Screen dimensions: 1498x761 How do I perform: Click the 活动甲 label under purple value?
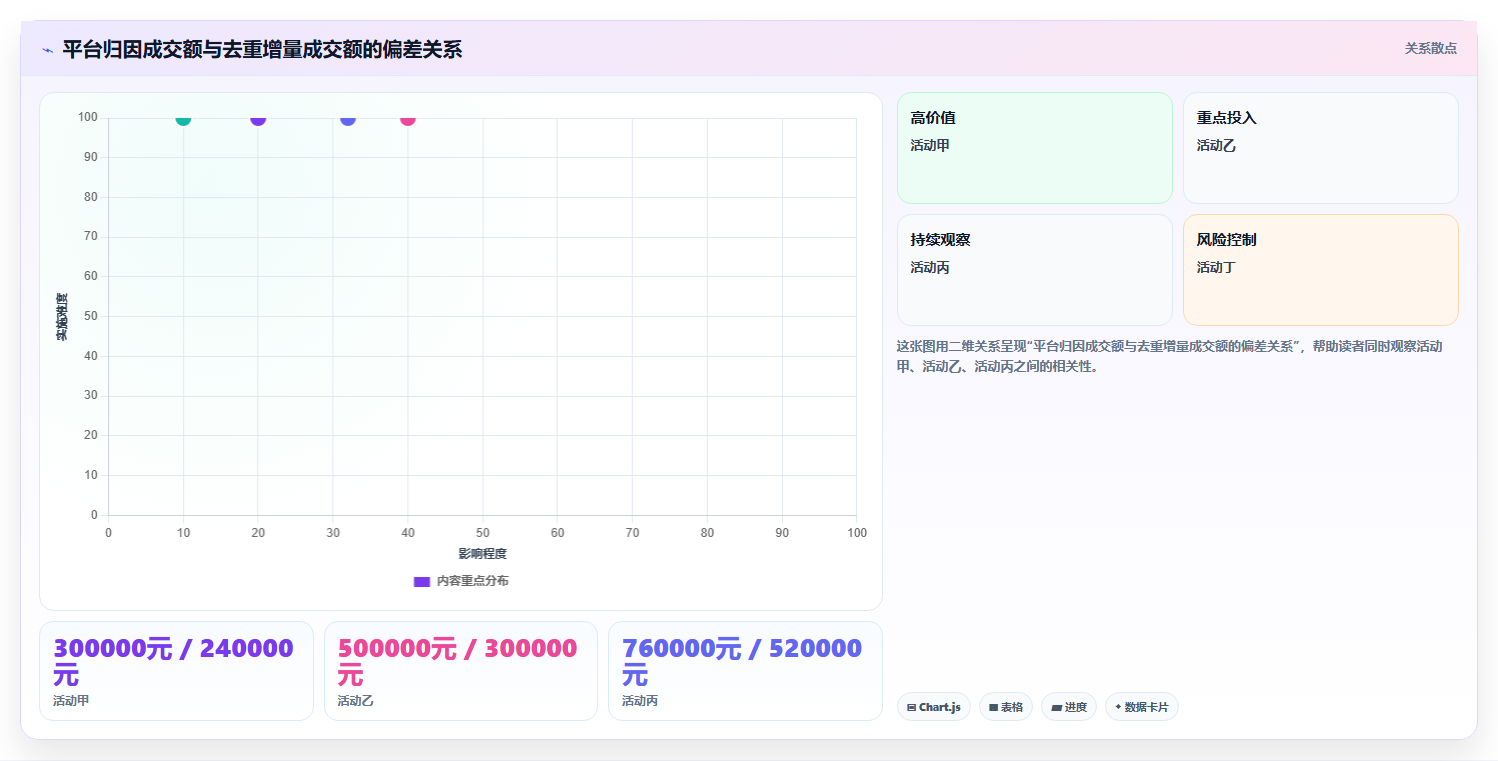point(71,701)
